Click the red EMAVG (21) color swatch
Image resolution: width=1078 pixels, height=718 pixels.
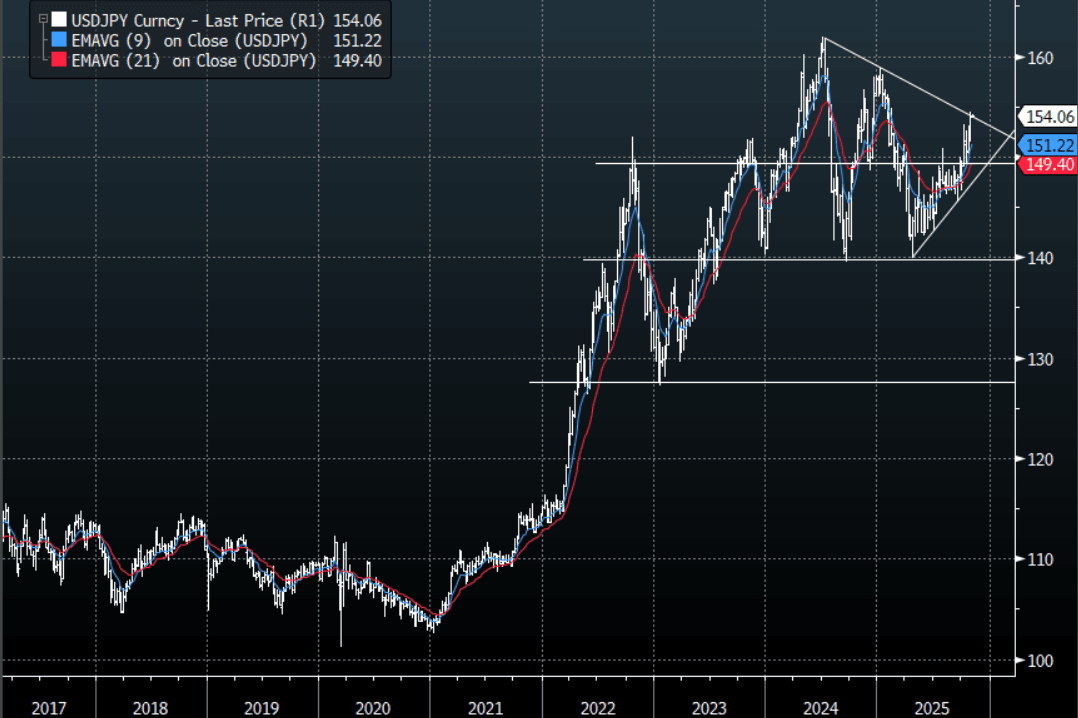point(60,61)
